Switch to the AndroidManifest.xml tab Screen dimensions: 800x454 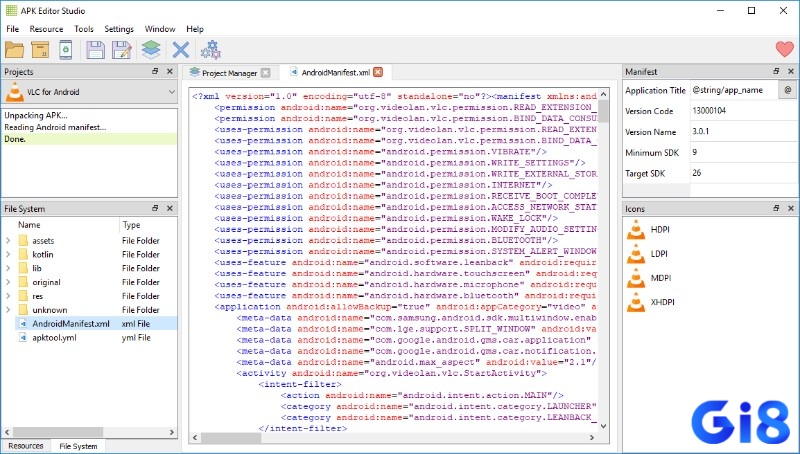pyautogui.click(x=336, y=72)
